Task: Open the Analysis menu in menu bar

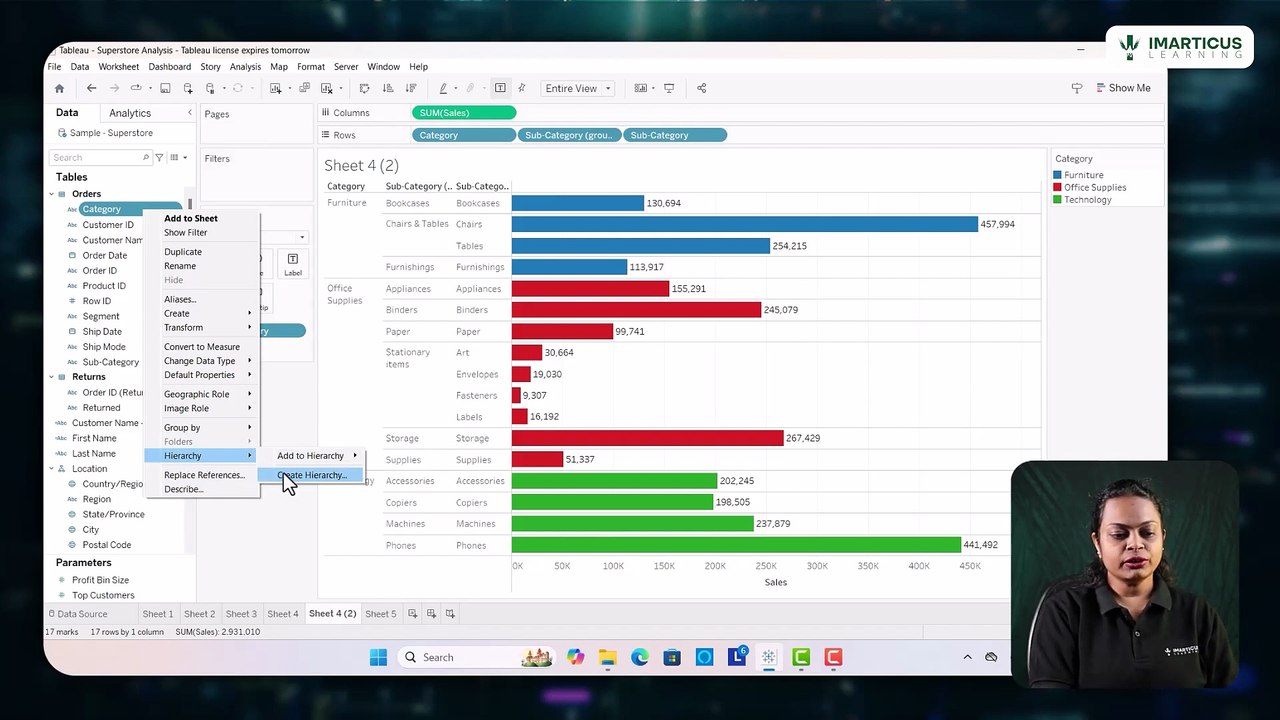Action: point(245,67)
